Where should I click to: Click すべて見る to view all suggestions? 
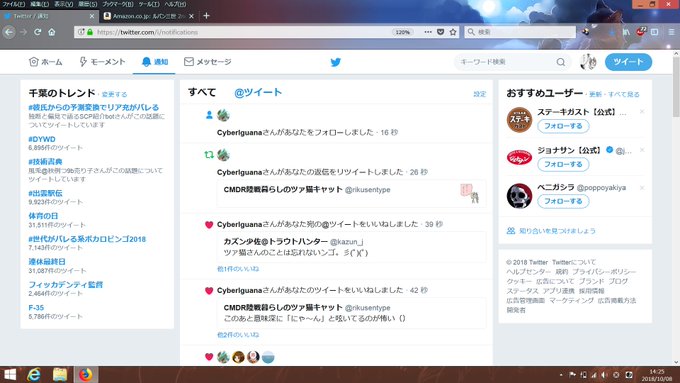coord(624,94)
